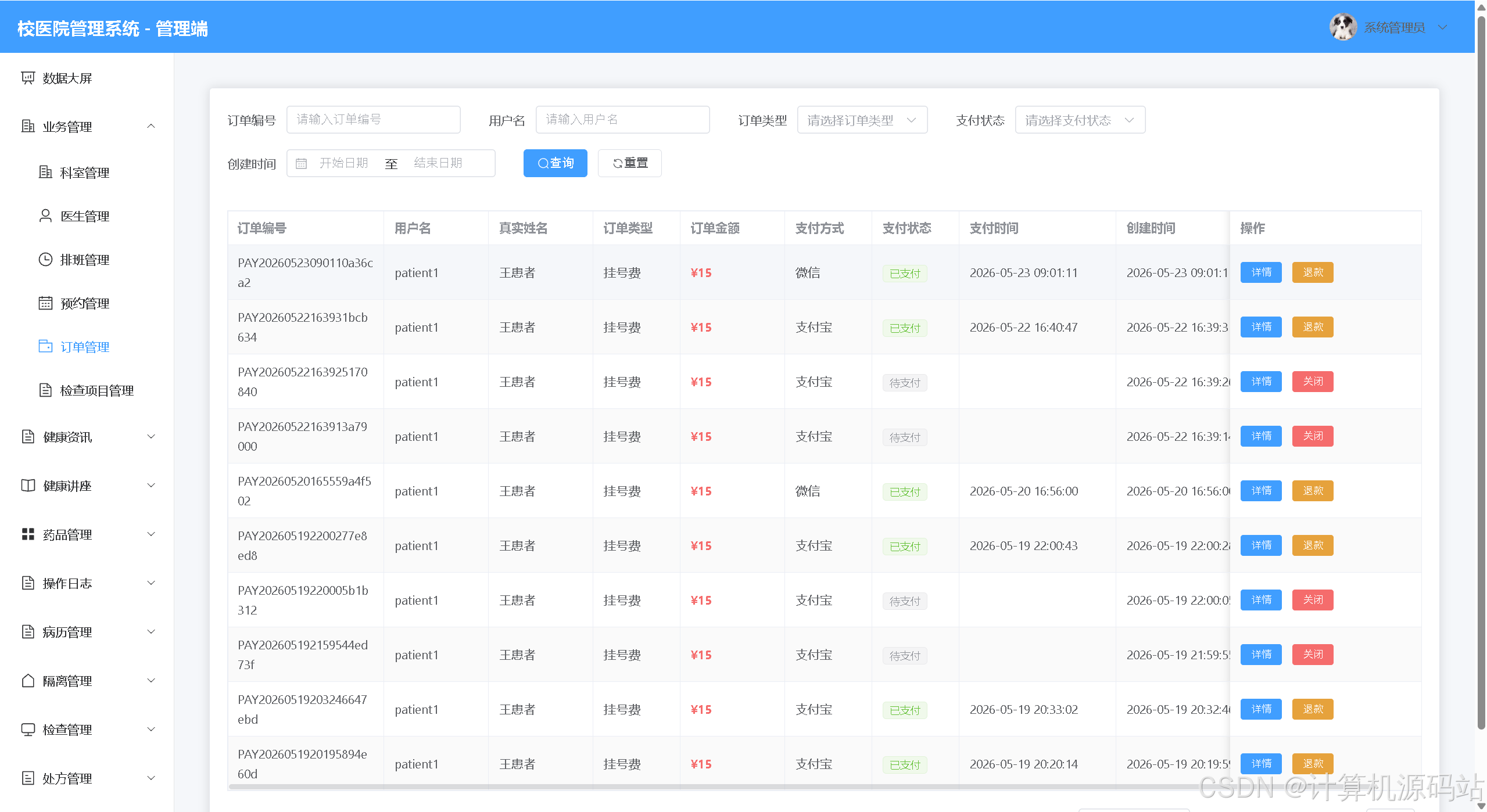This screenshot has width=1487, height=812.
Task: Click the 科室管理 sidebar icon
Action: pos(45,172)
